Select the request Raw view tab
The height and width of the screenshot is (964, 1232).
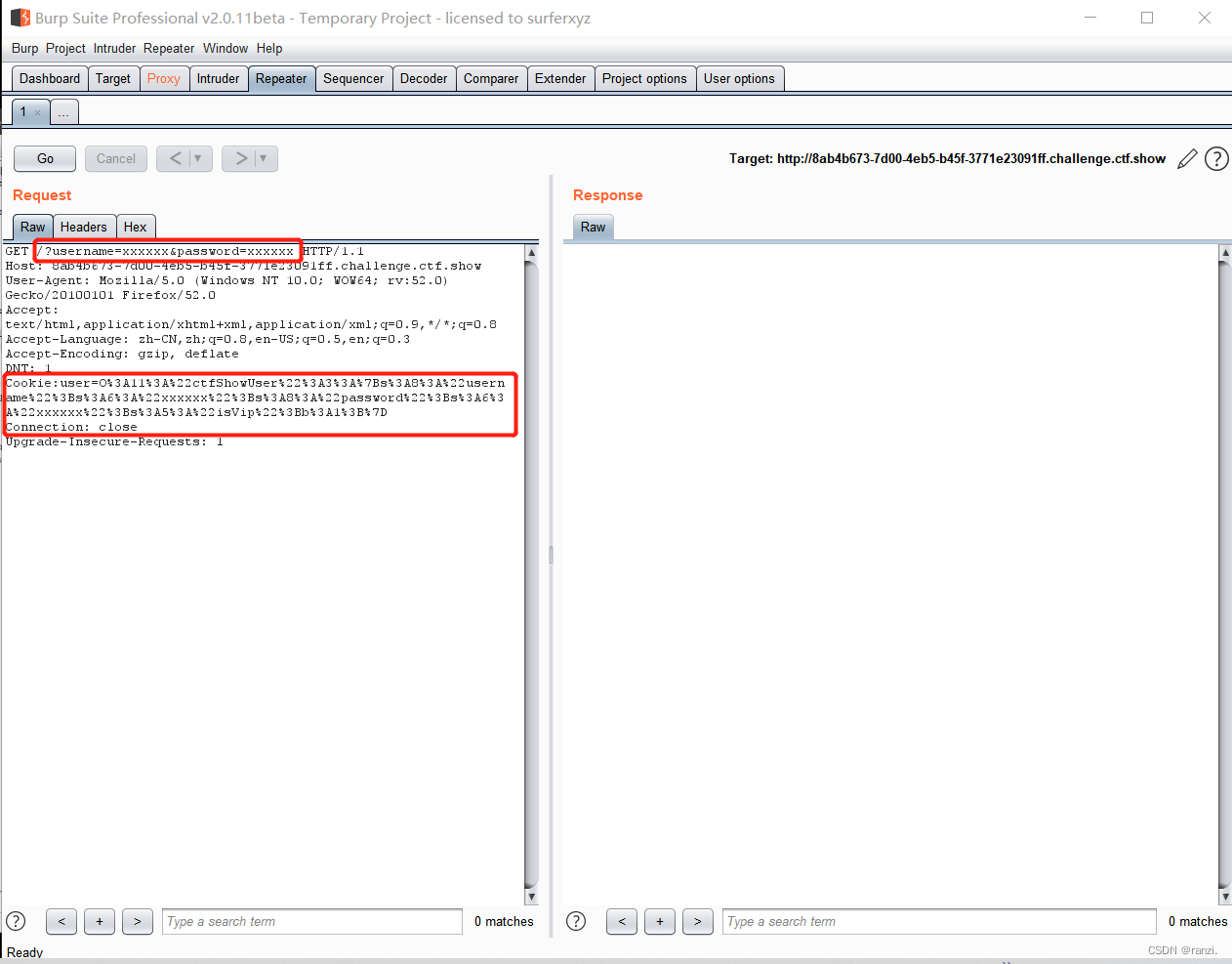click(33, 227)
